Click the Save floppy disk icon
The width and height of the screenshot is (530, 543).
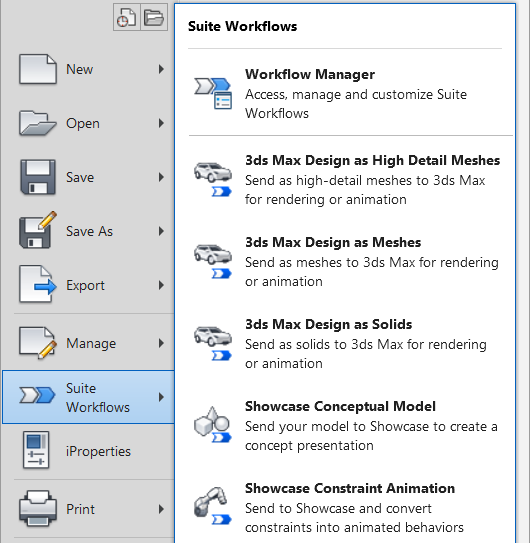click(38, 177)
